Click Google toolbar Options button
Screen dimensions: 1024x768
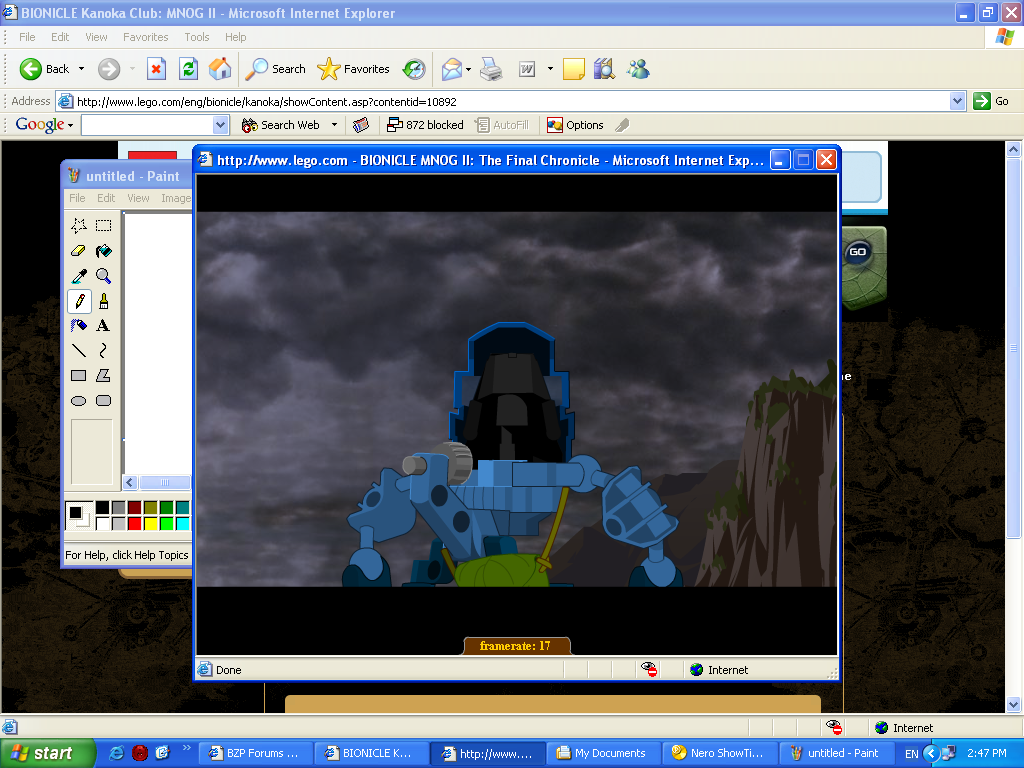point(575,125)
